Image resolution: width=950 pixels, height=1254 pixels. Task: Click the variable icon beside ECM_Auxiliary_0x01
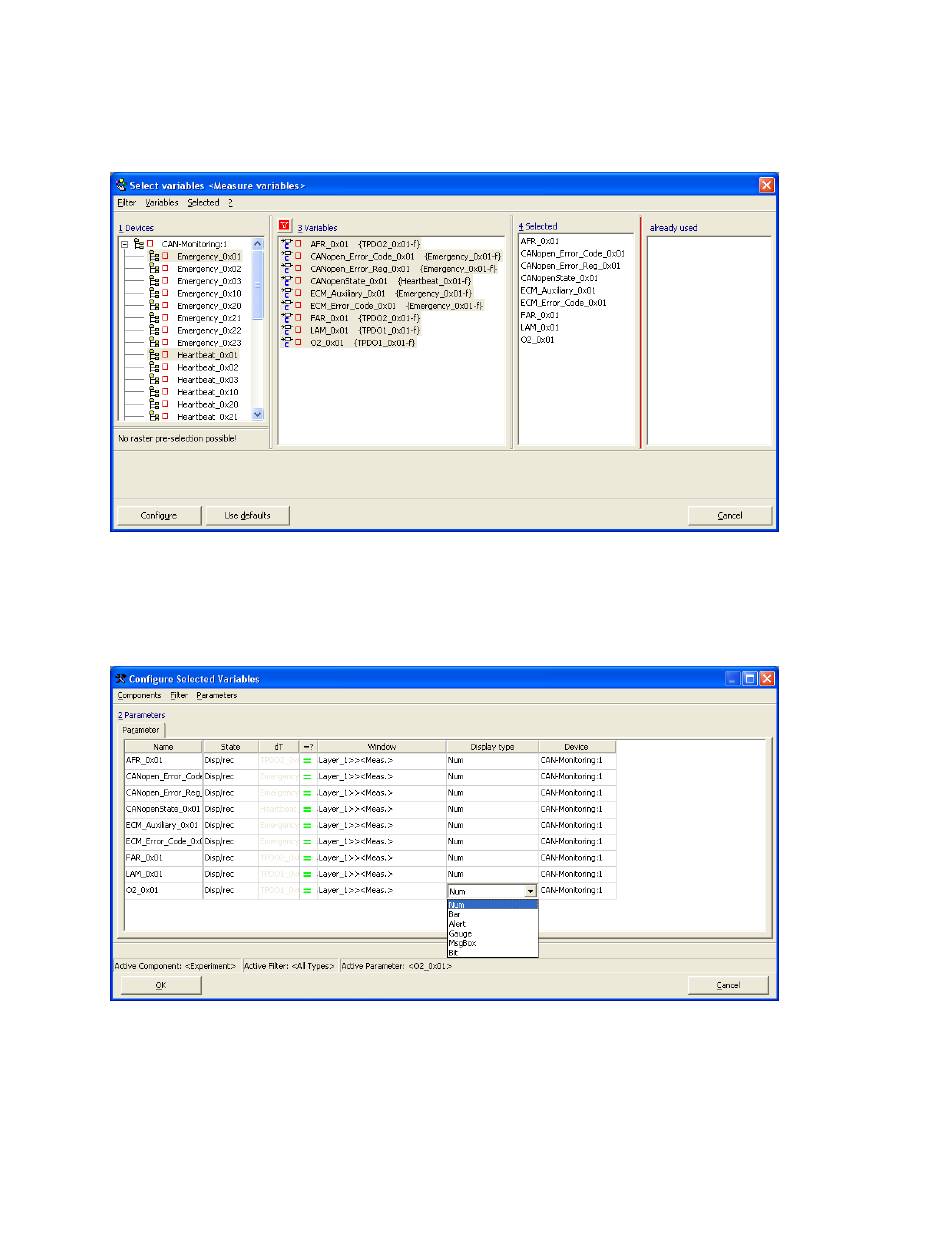coord(287,293)
